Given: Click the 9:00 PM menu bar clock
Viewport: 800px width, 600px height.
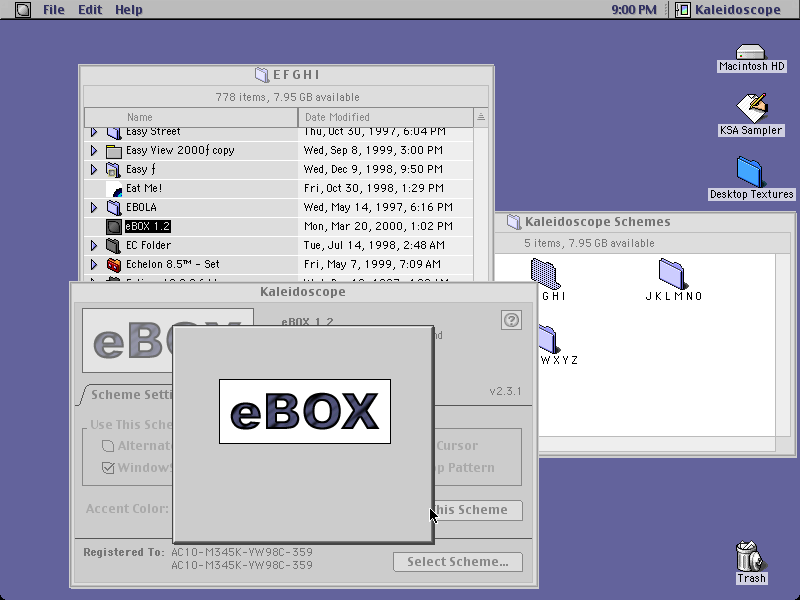Looking at the screenshot, I should click(x=634, y=10).
